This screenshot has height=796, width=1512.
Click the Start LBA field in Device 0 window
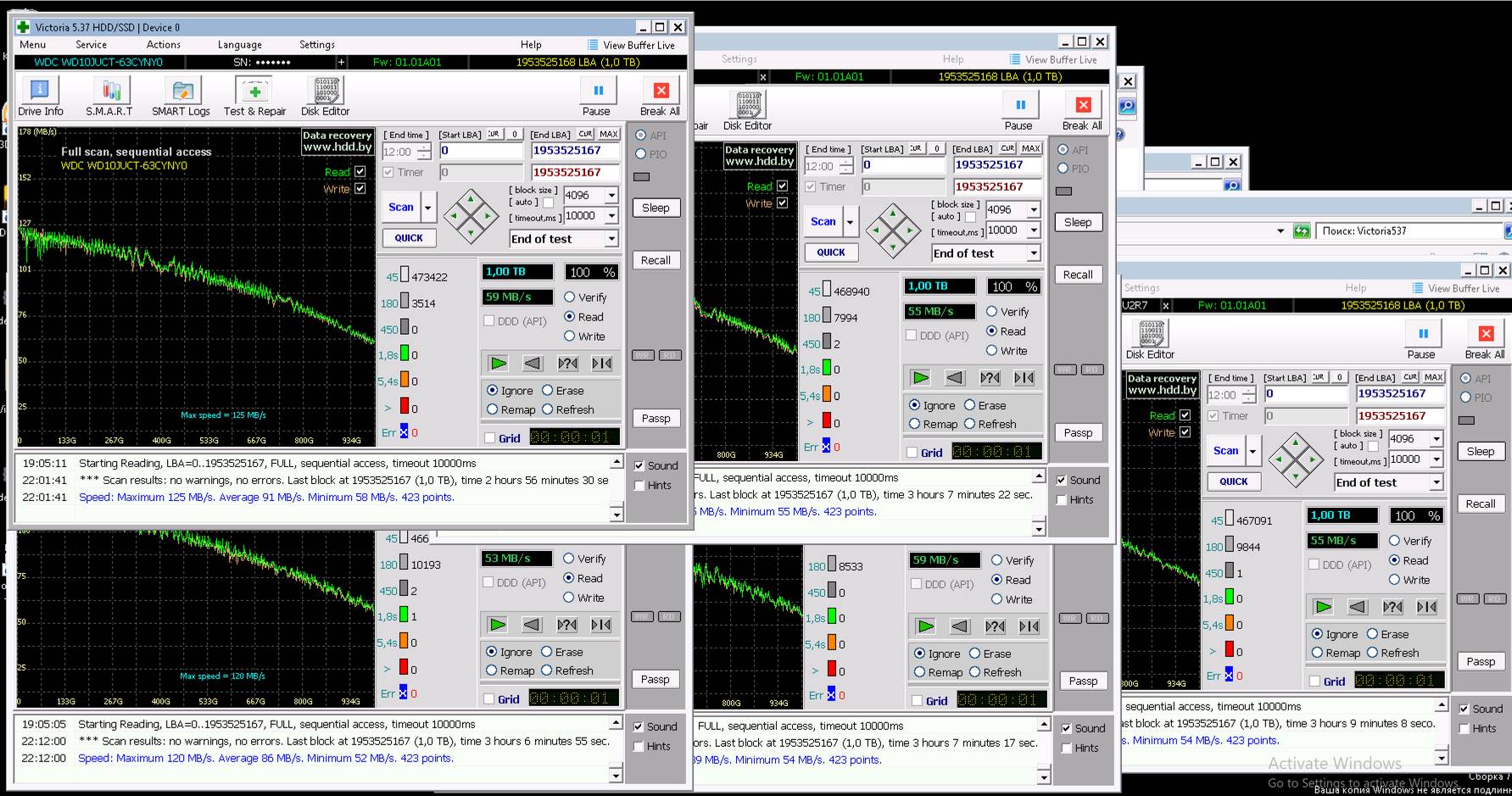point(481,151)
